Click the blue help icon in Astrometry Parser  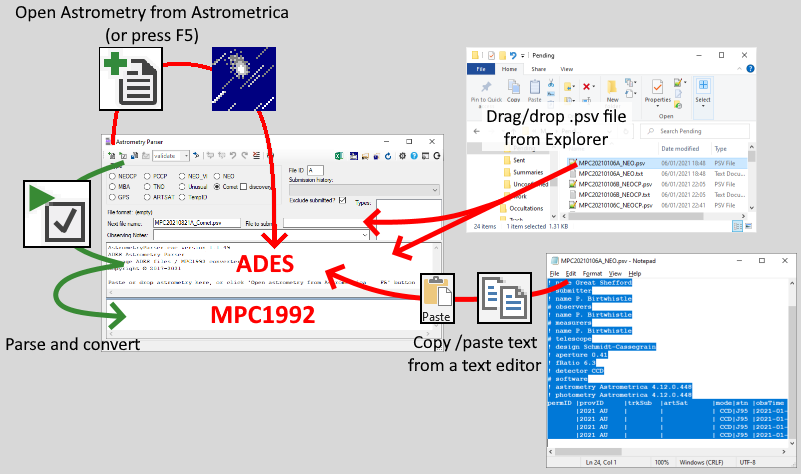[414, 156]
